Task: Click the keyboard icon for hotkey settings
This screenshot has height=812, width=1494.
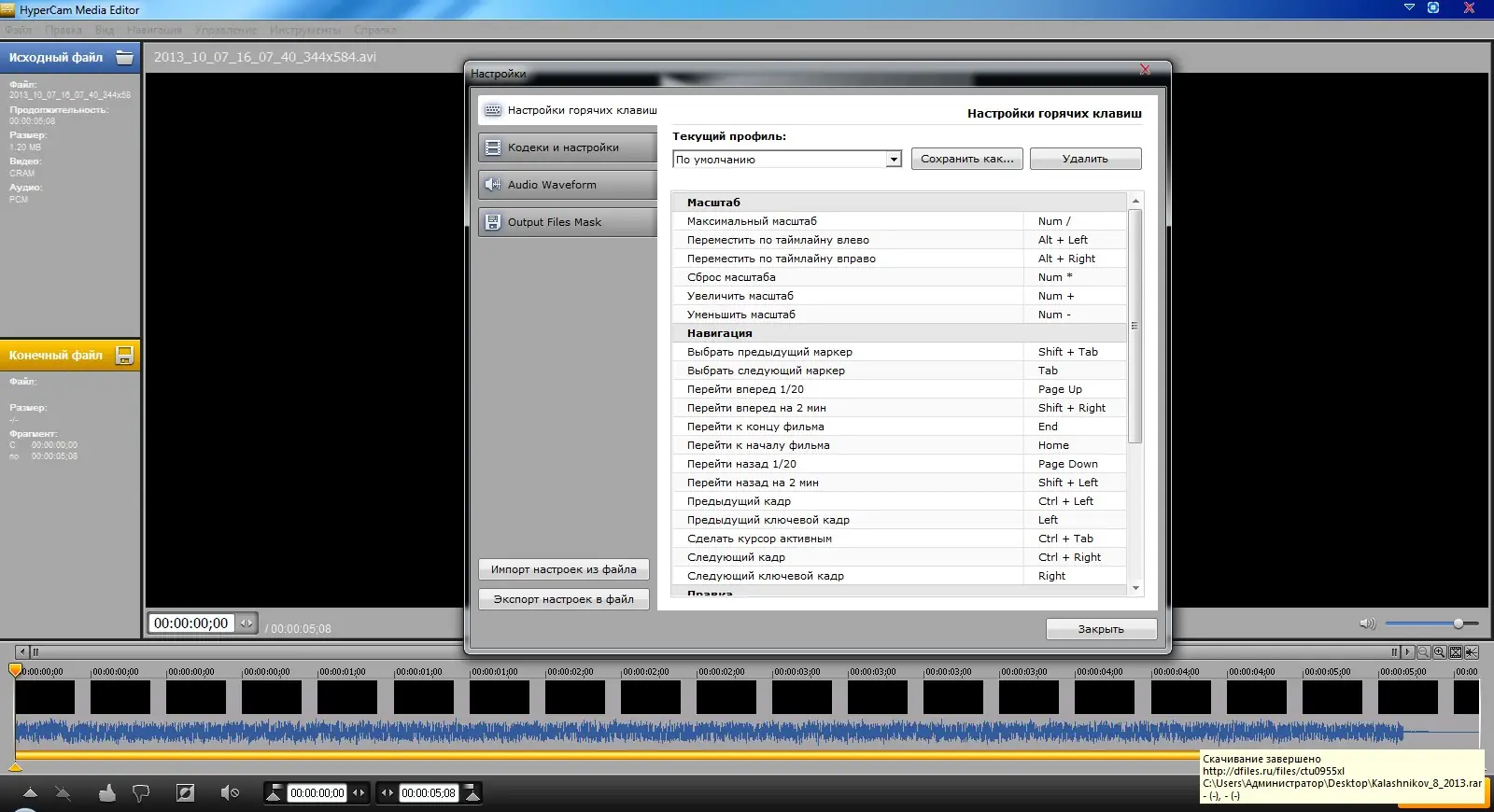Action: pos(492,110)
